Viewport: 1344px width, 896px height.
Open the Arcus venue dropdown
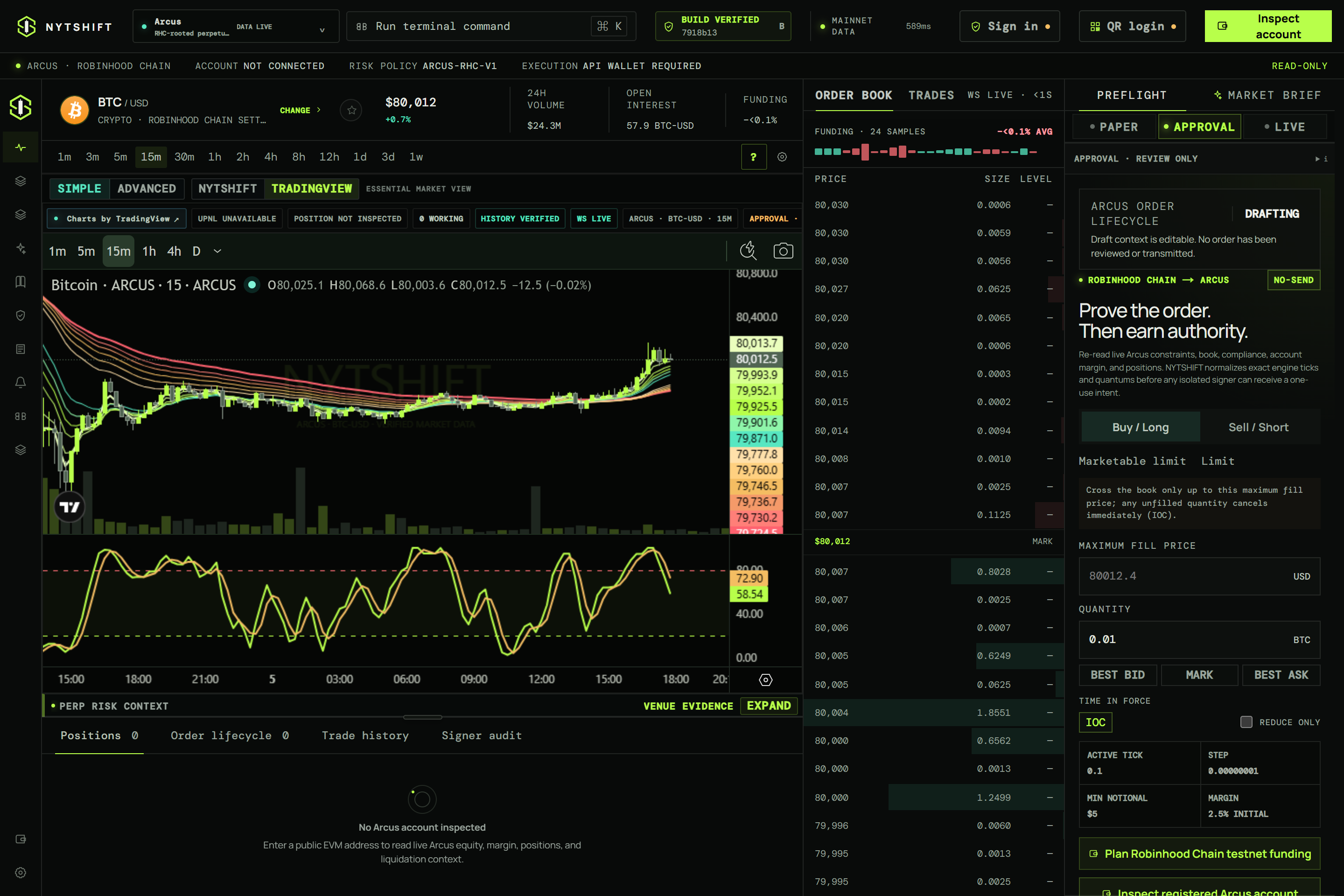click(236, 26)
